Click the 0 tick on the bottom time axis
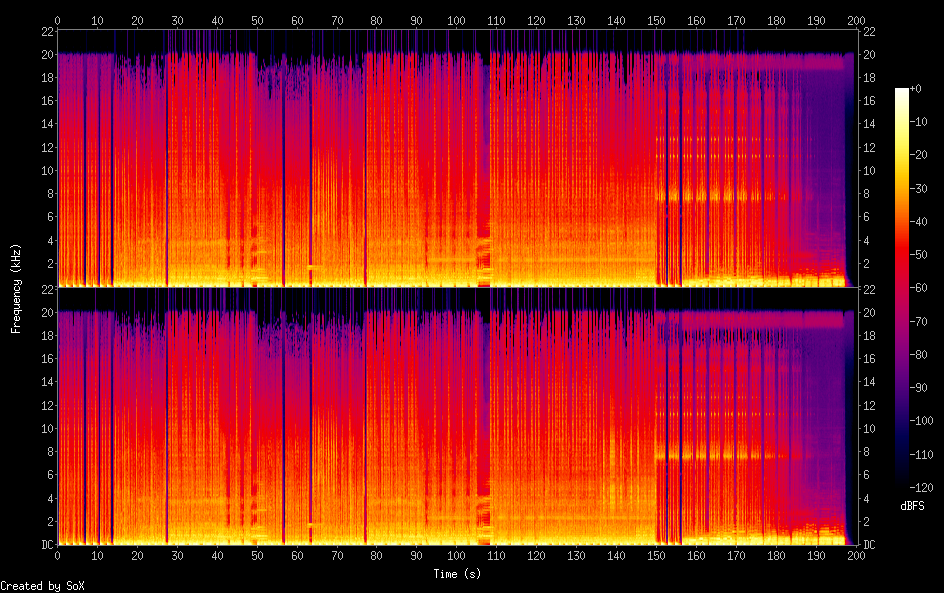This screenshot has height=593, width=944. click(x=58, y=554)
